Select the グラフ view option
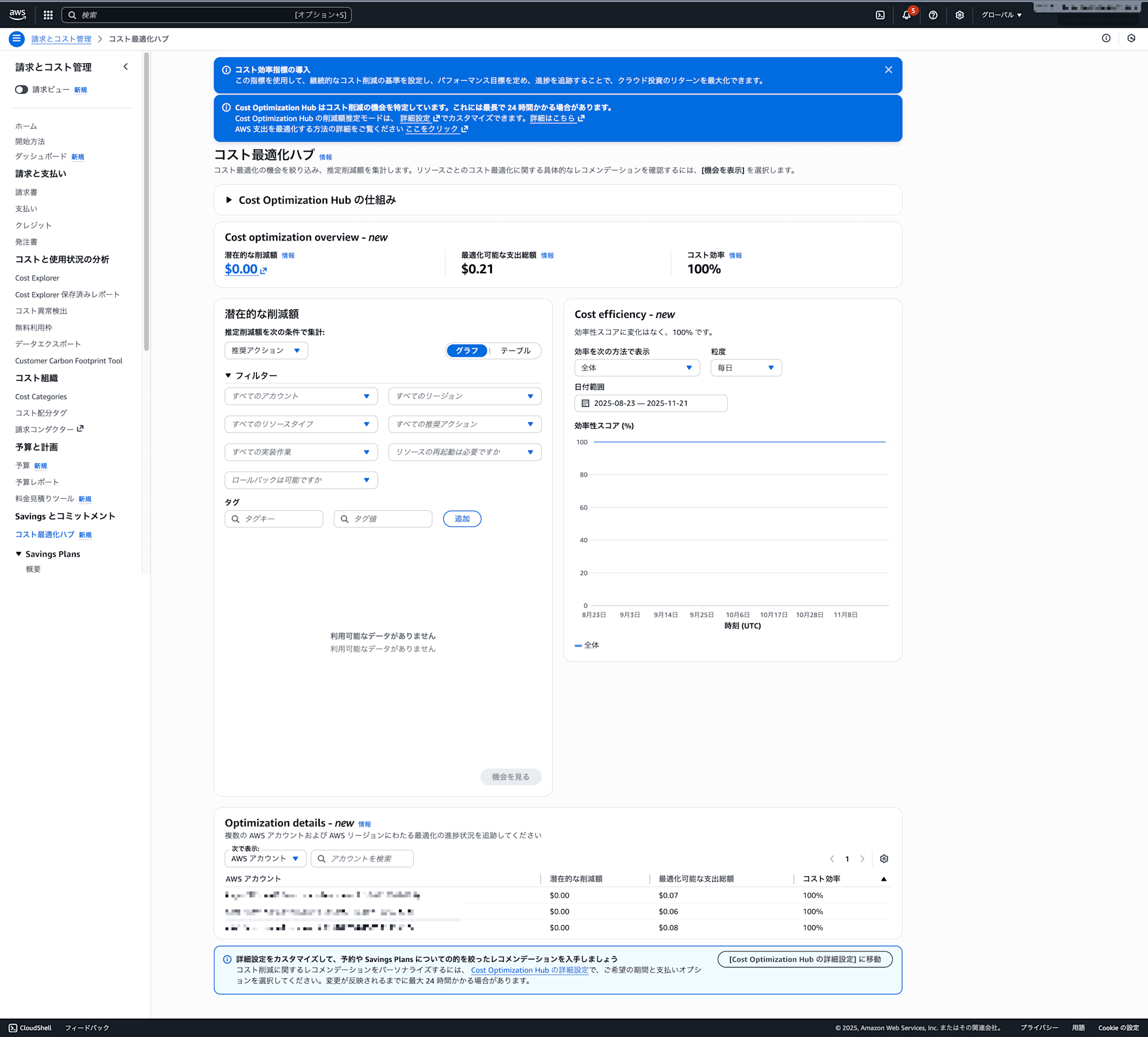Image resolution: width=1148 pixels, height=1037 pixels. click(467, 351)
